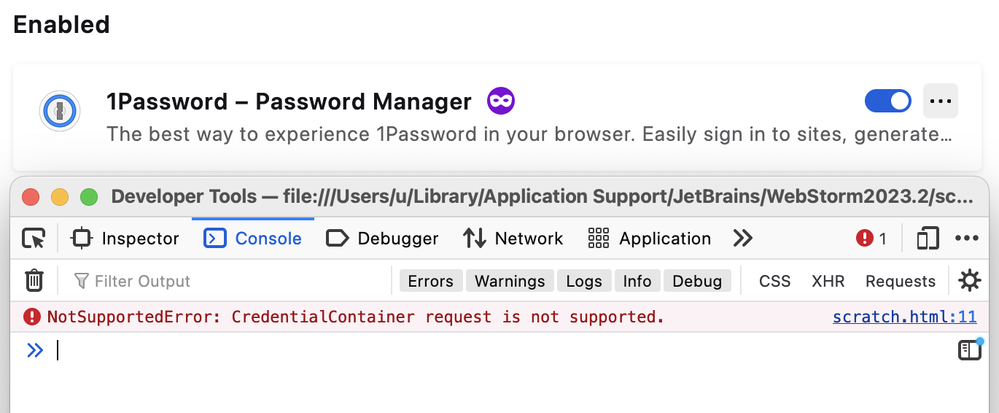The height and width of the screenshot is (413, 999).
Task: Click the 1Password extension icon
Action: point(60,110)
